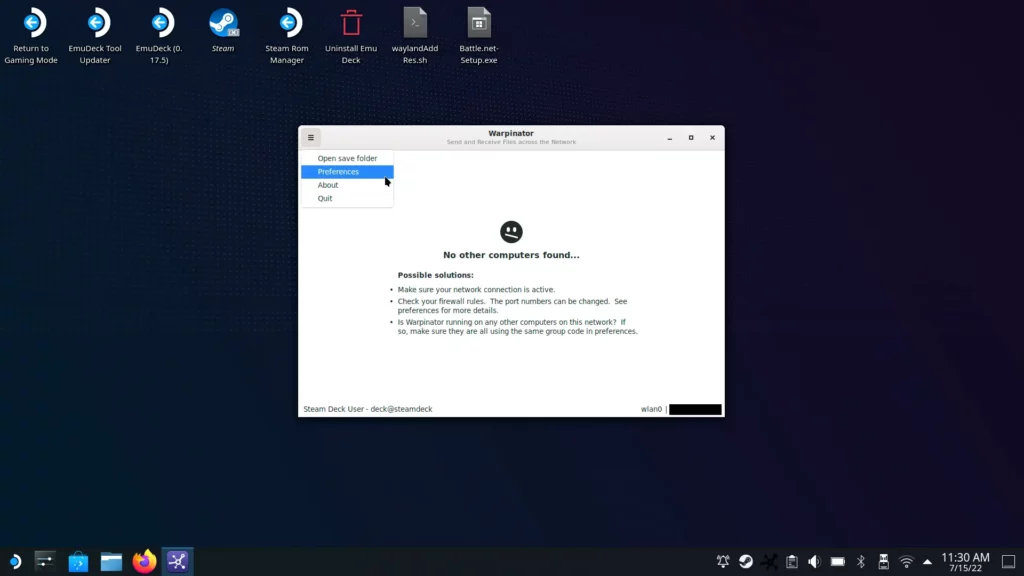This screenshot has width=1024, height=576.
Task: Click the Warpinator window title bar text
Action: pyautogui.click(x=511, y=133)
